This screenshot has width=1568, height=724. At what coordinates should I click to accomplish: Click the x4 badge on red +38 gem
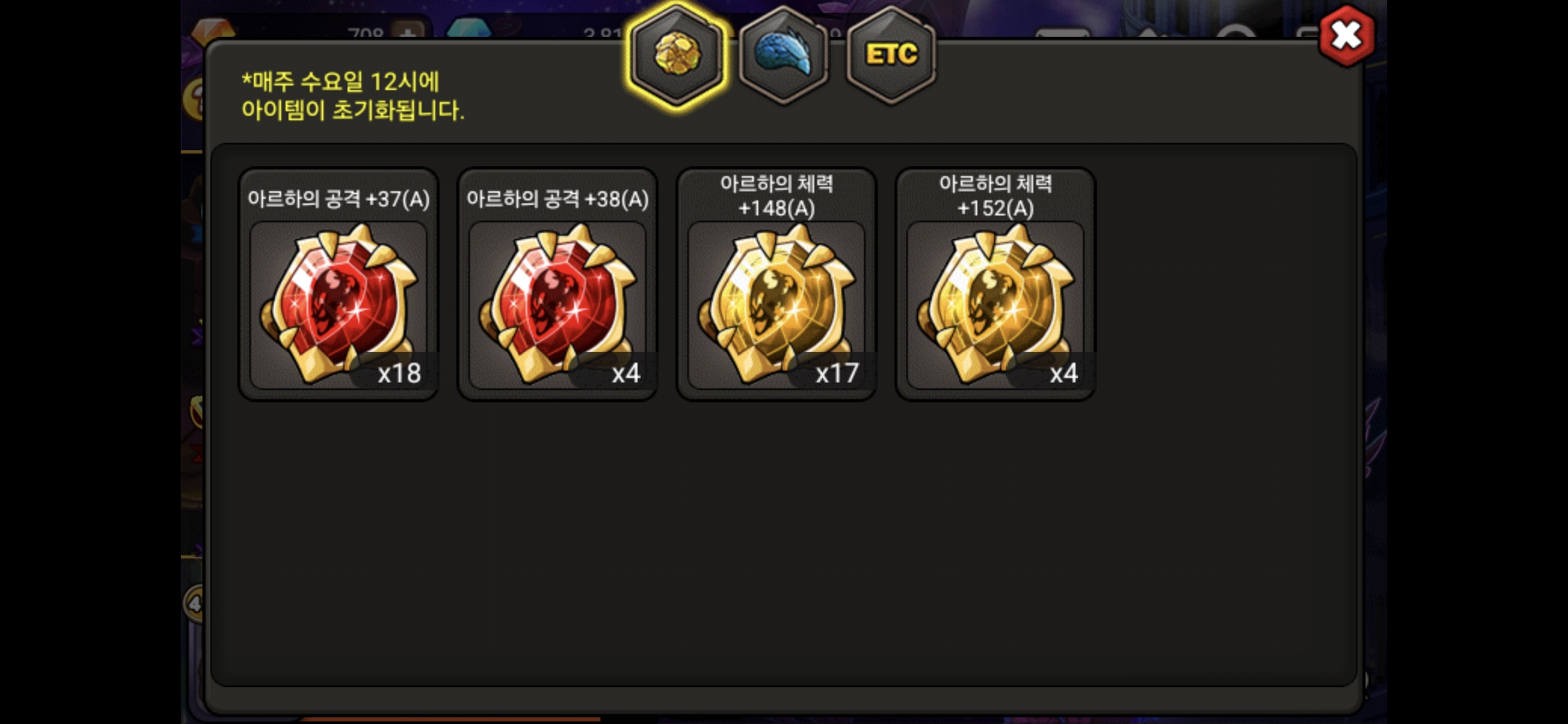click(626, 373)
